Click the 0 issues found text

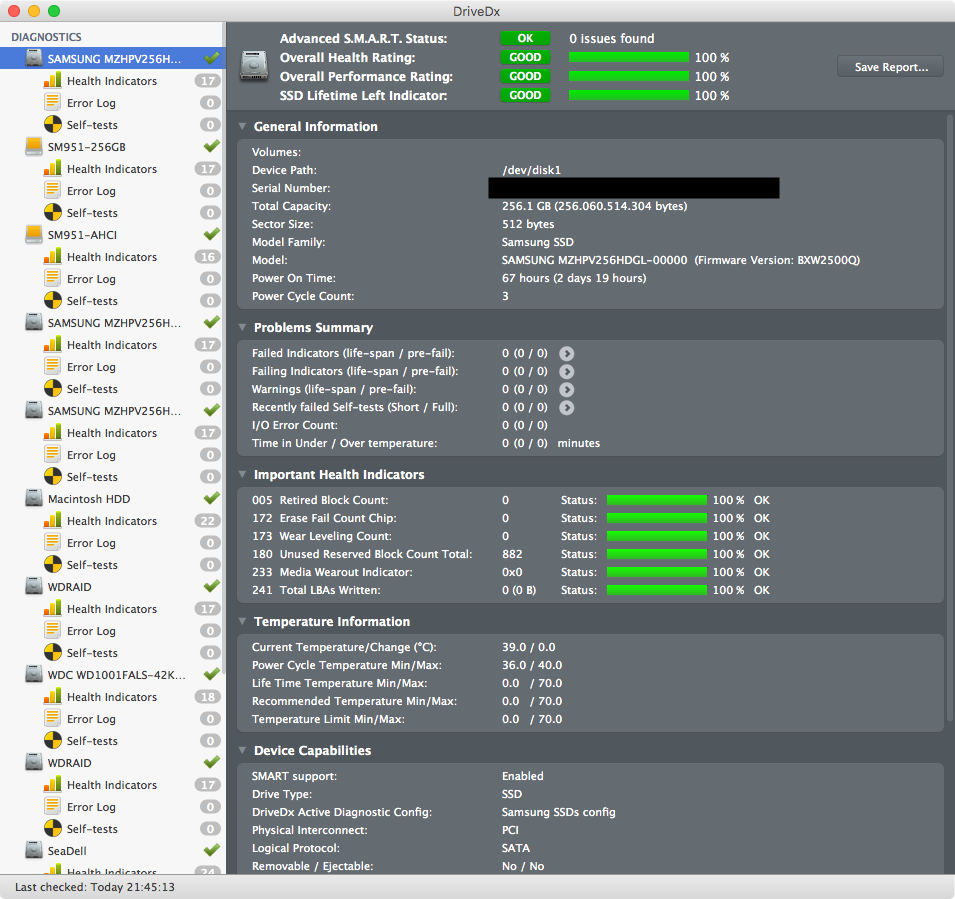point(611,38)
